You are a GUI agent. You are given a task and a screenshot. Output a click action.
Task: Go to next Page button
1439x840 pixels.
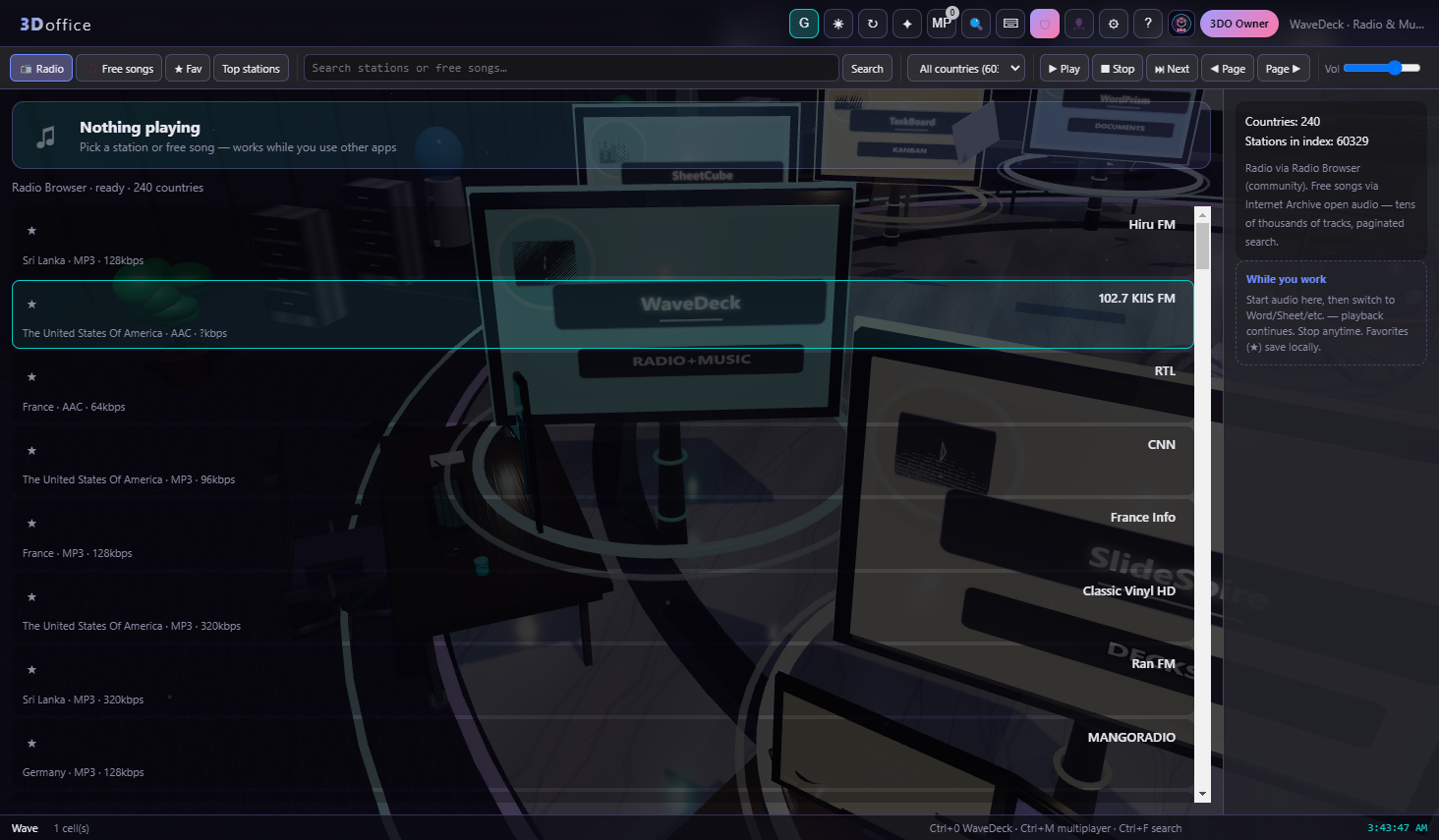coord(1283,68)
